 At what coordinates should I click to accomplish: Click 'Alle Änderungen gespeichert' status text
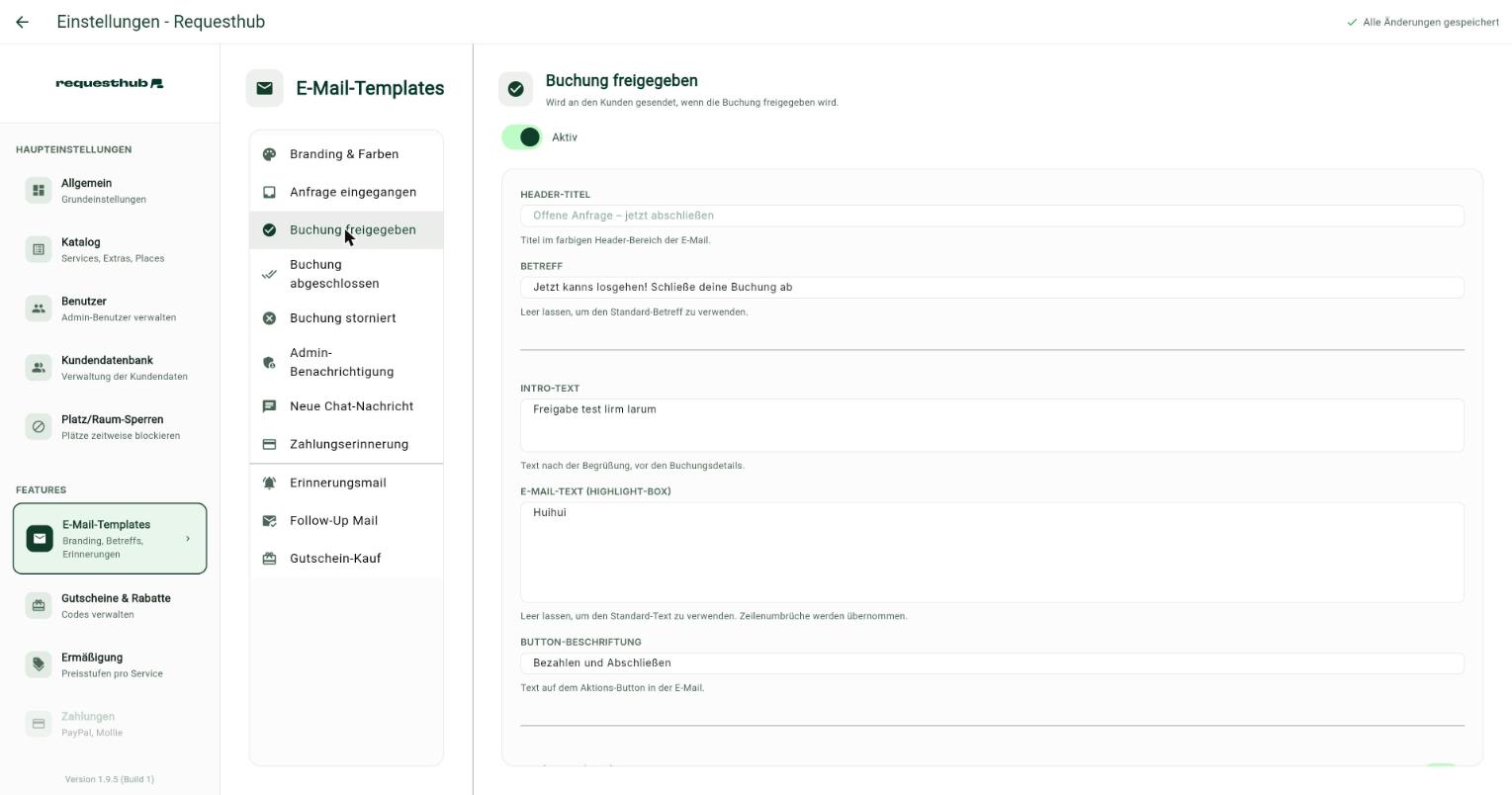coord(1430,22)
